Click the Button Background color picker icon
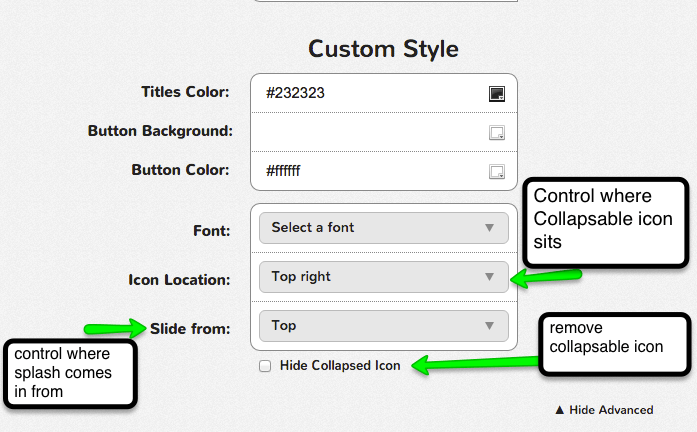 [x=496, y=133]
